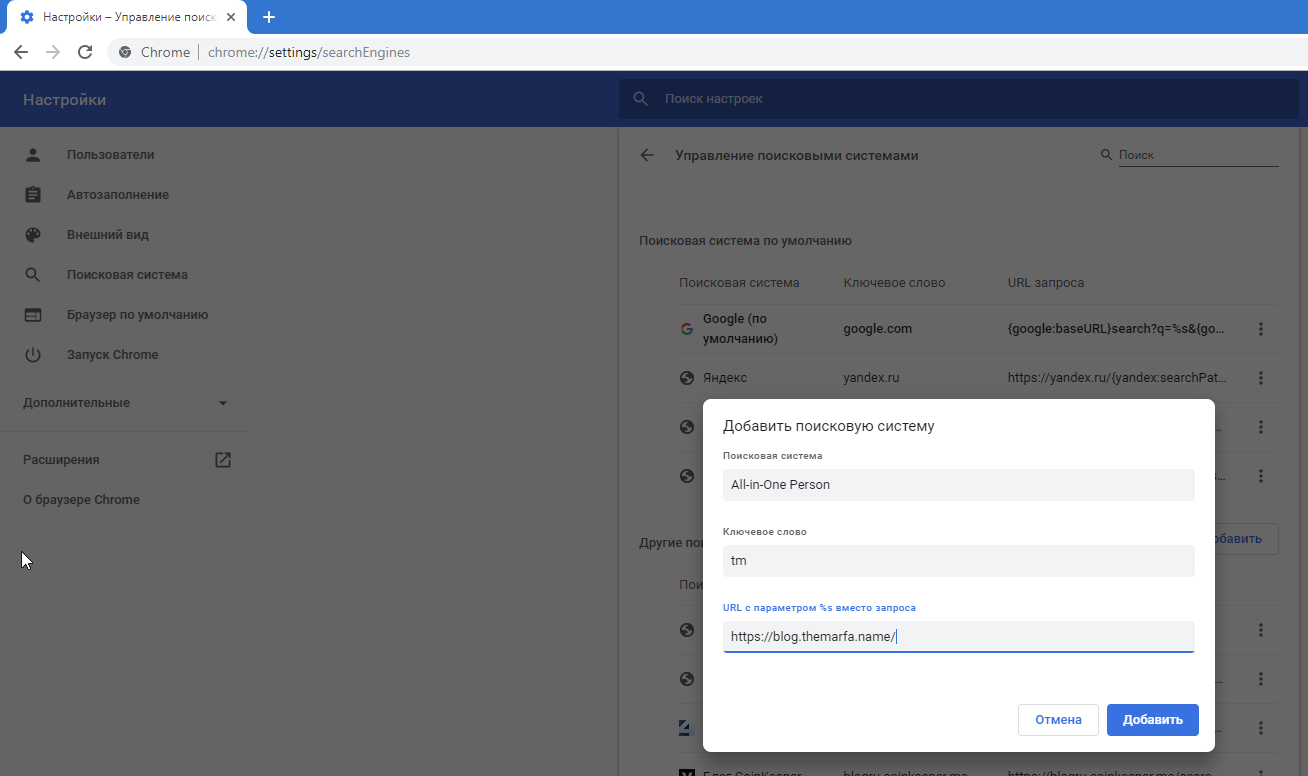Viewport: 1308px width, 776px height.
Task: Expand the Дополнительные section
Action: pos(124,403)
